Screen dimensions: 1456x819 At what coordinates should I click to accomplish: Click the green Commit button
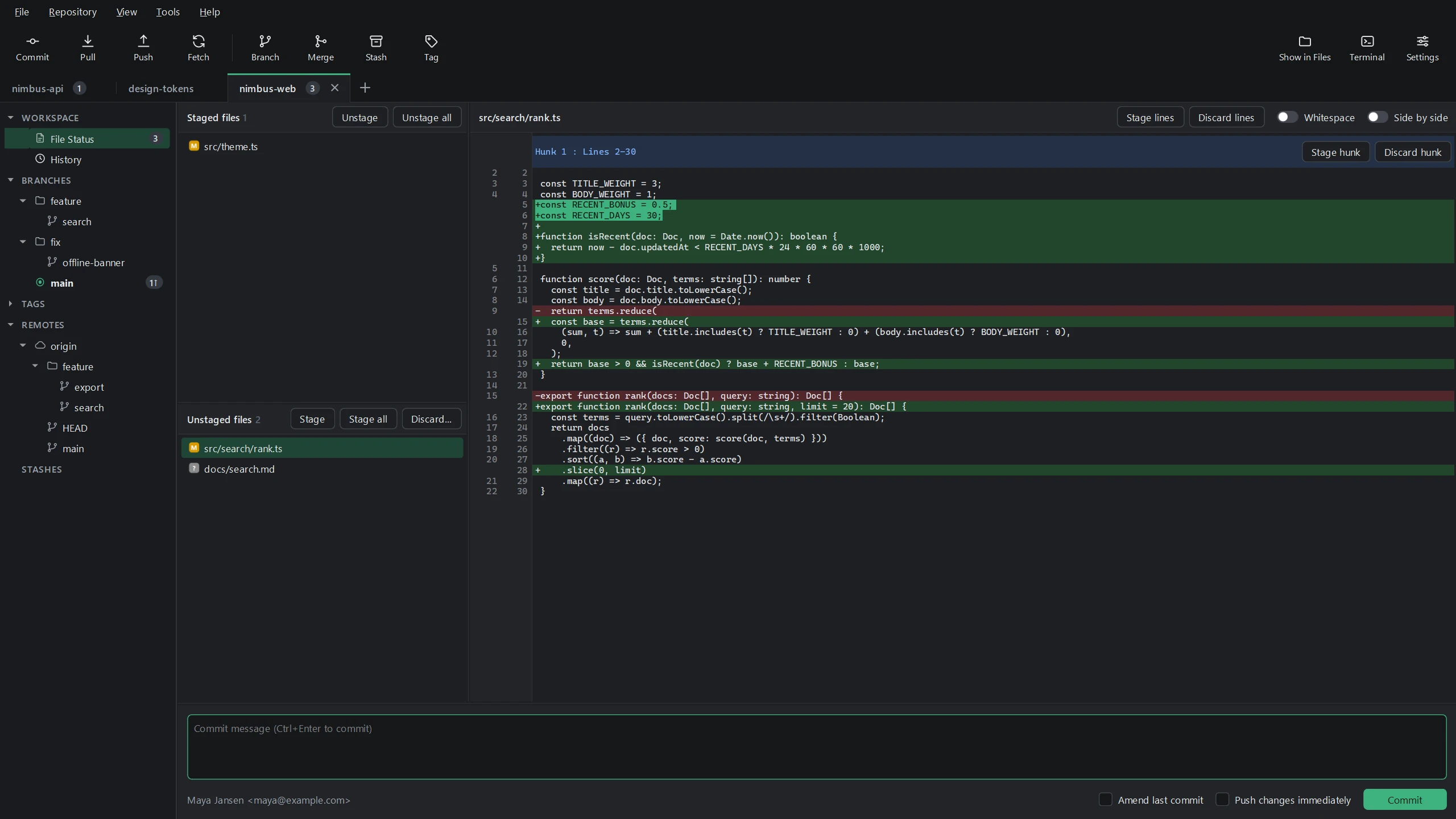point(1405,800)
